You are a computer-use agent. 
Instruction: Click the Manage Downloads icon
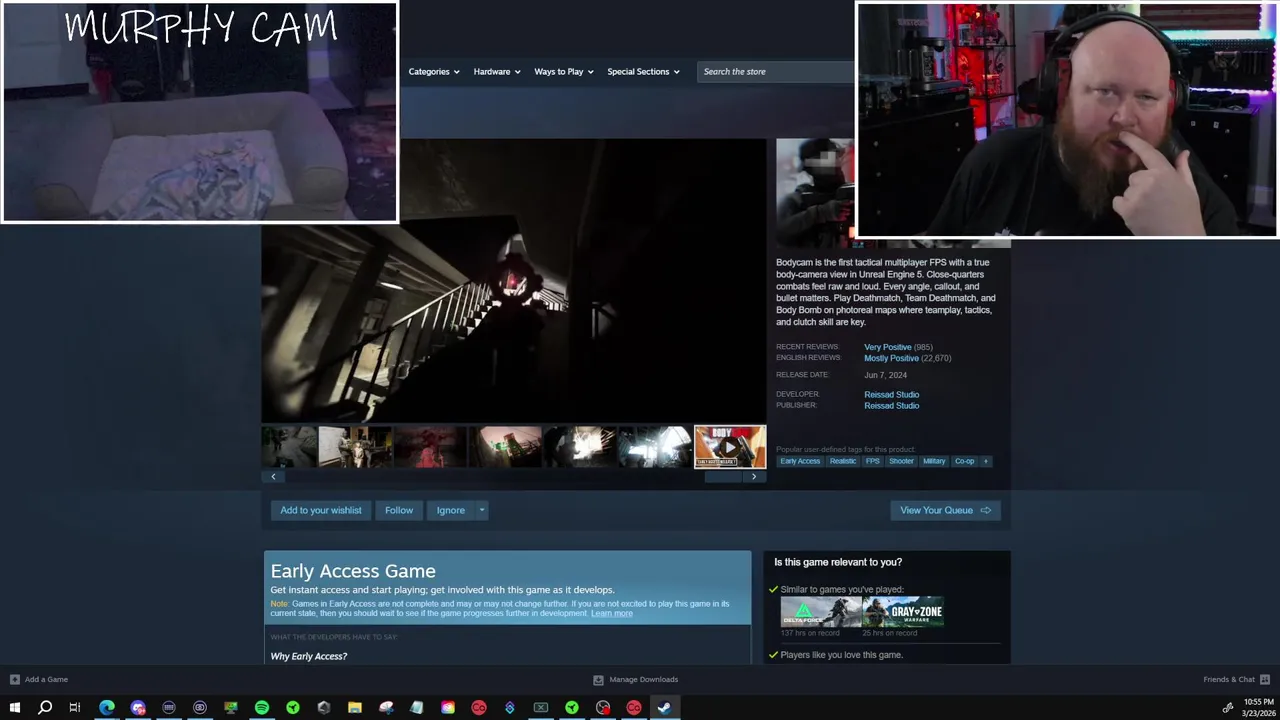pyautogui.click(x=598, y=679)
